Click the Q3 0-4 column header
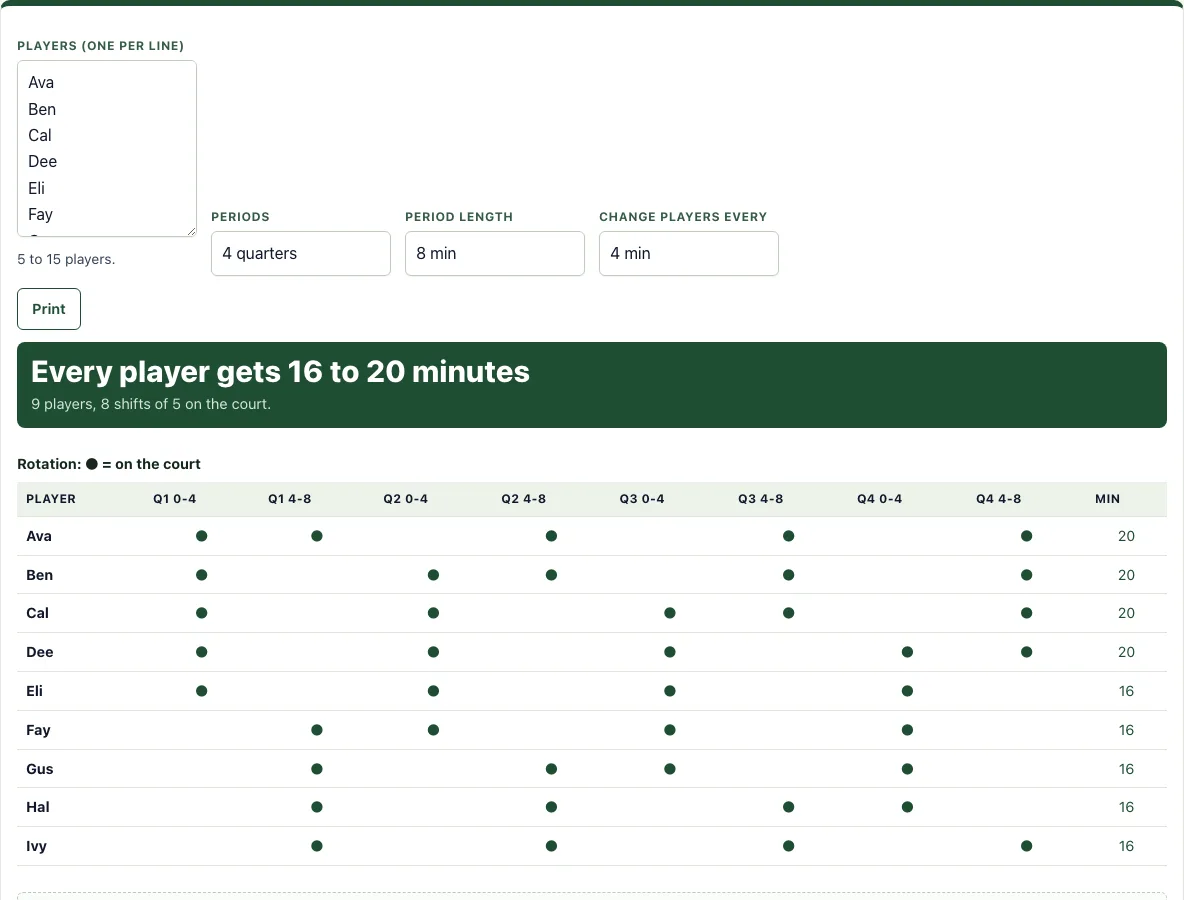This screenshot has width=1184, height=900. pyautogui.click(x=642, y=499)
